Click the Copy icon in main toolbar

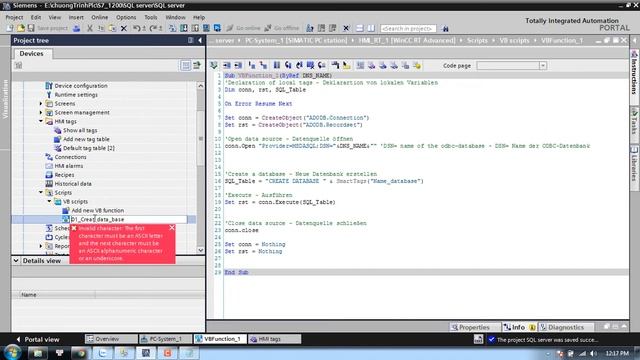(101, 28)
